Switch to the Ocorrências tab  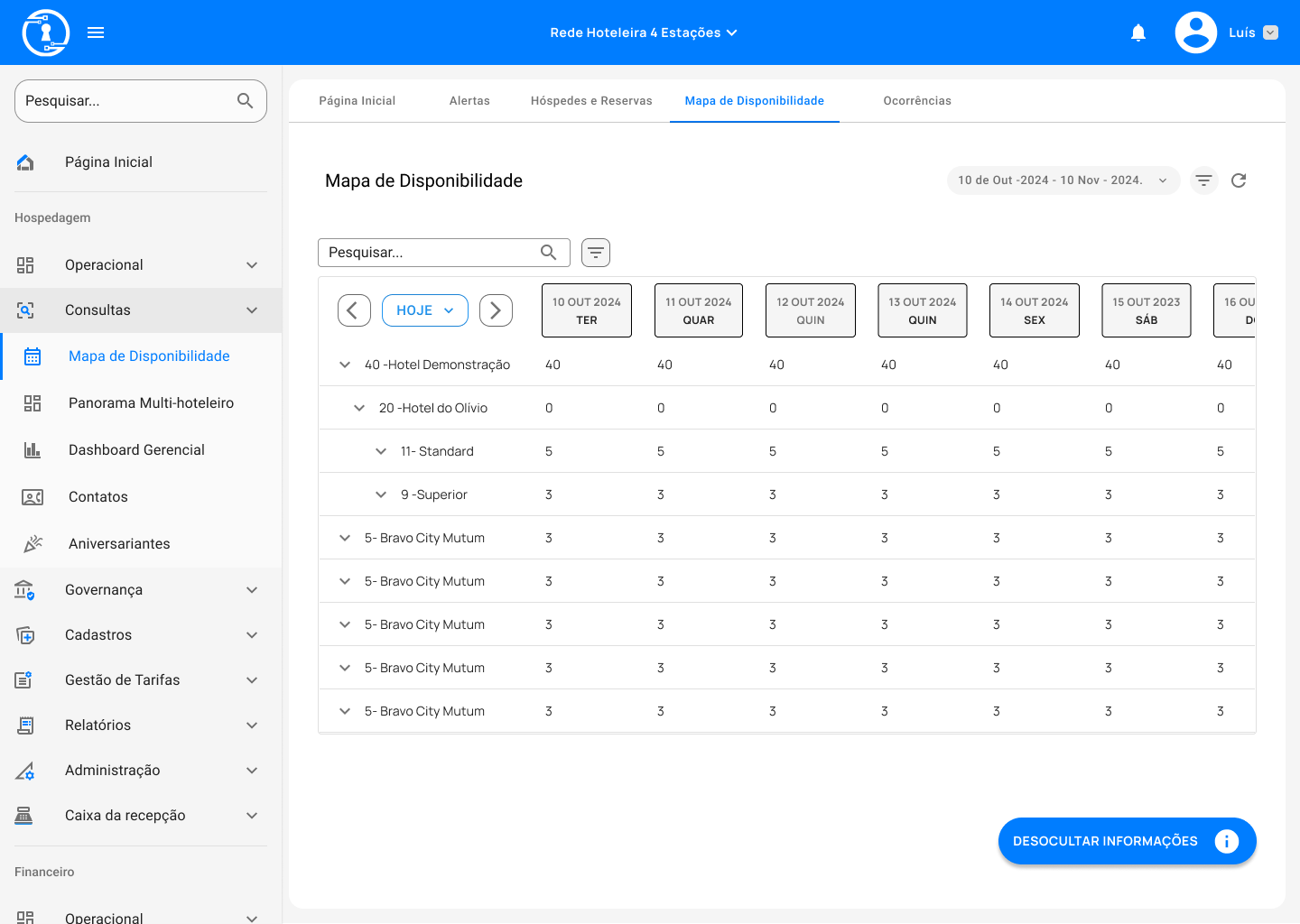tap(916, 101)
